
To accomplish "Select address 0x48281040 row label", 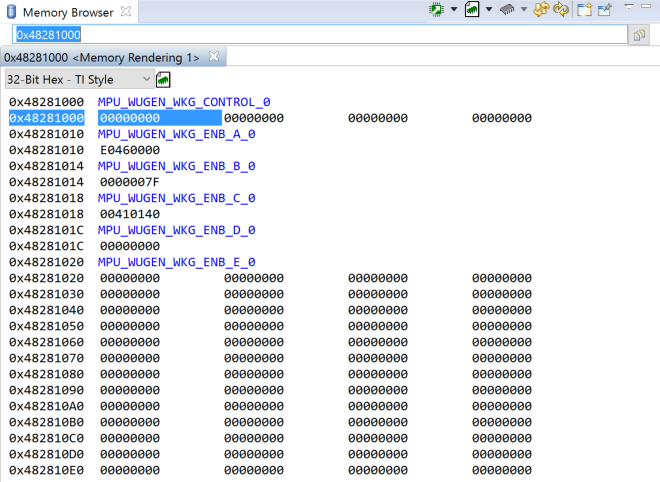I will point(46,310).
